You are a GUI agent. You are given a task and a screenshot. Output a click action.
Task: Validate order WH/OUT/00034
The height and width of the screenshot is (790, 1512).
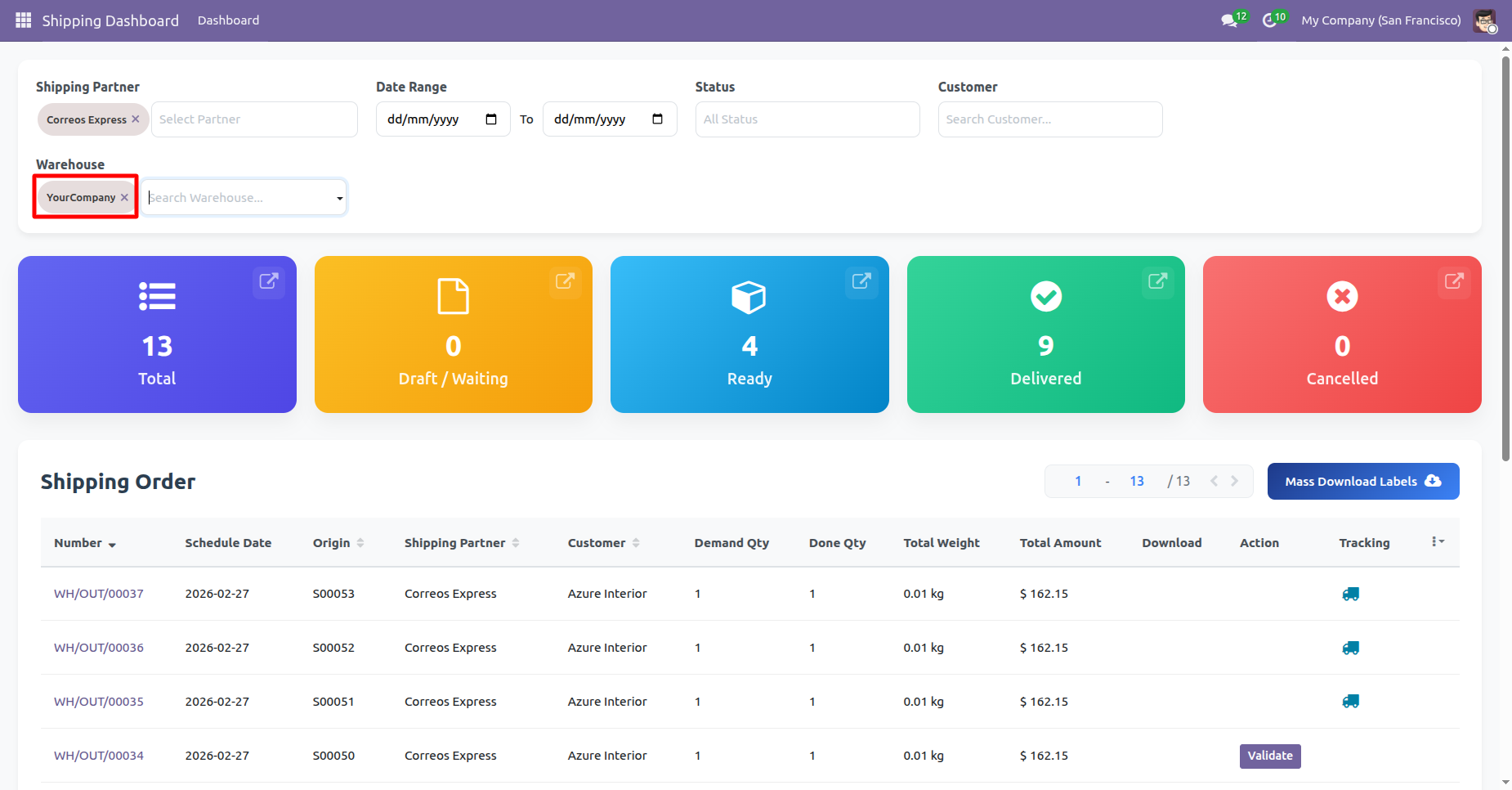[1269, 756]
